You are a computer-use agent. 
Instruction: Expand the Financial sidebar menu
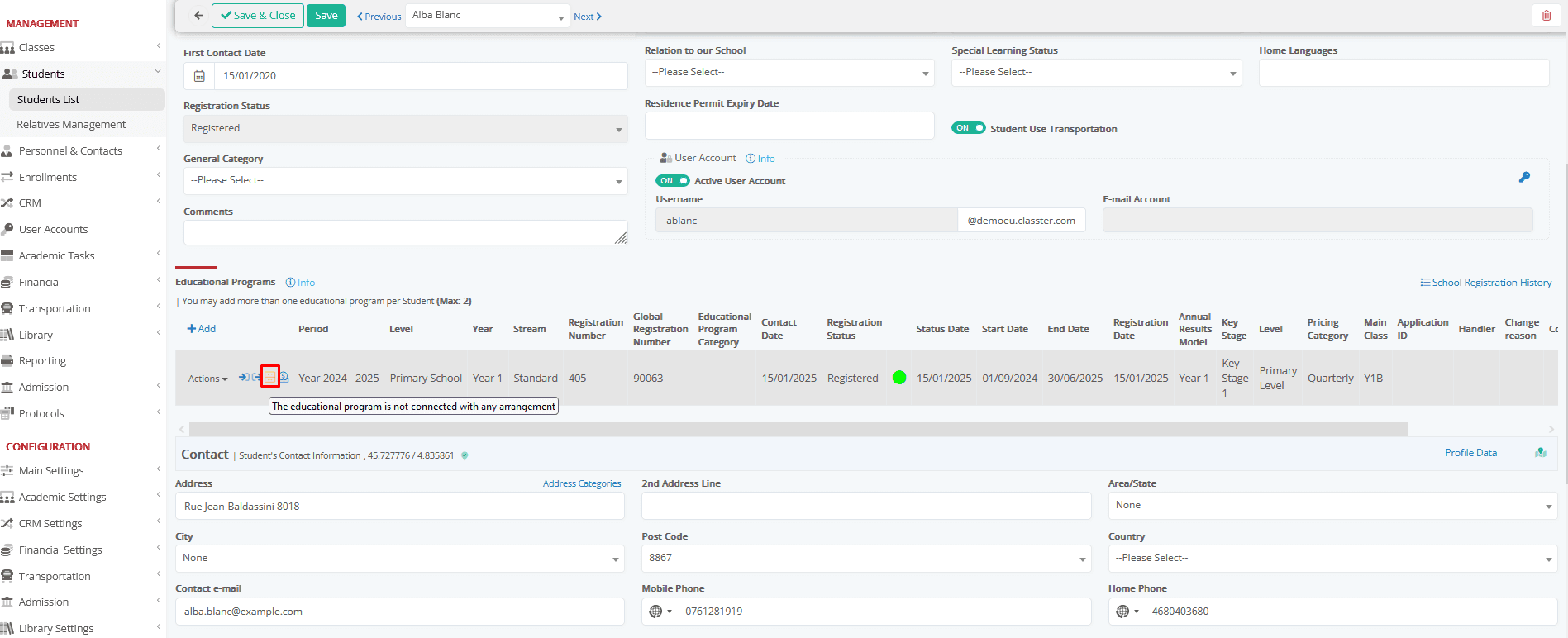click(x=83, y=283)
